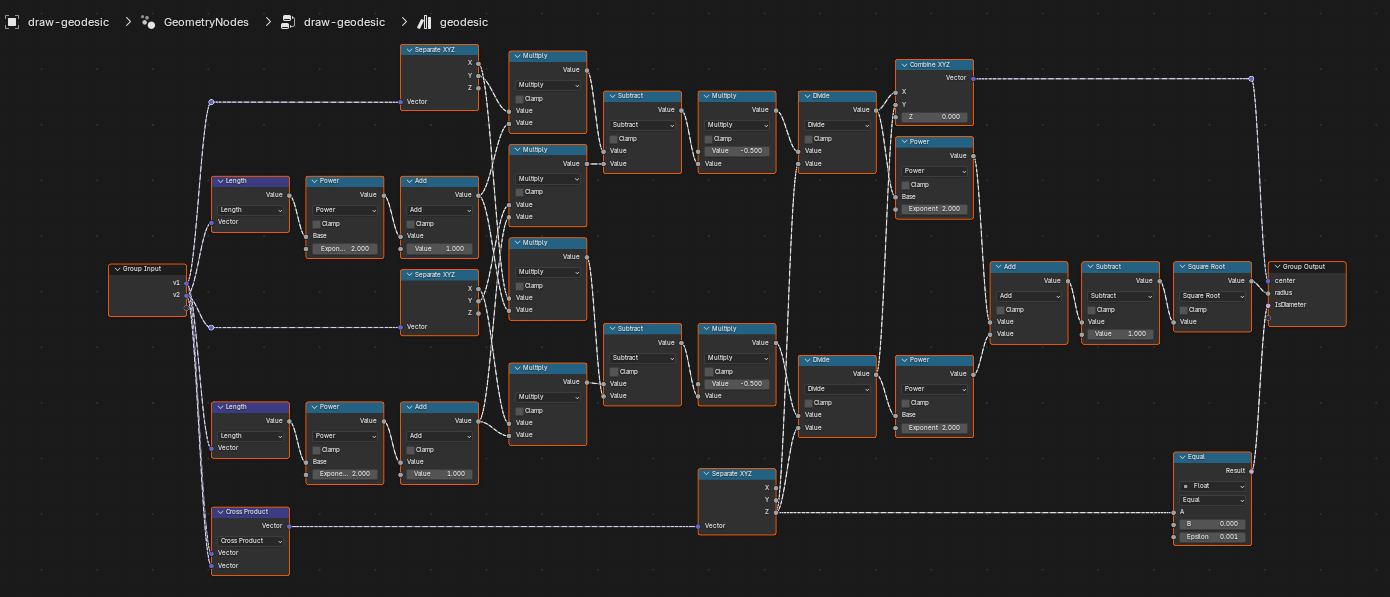The image size is (1390, 597).
Task: Open the Square Root operation dropdown
Action: 1212,296
